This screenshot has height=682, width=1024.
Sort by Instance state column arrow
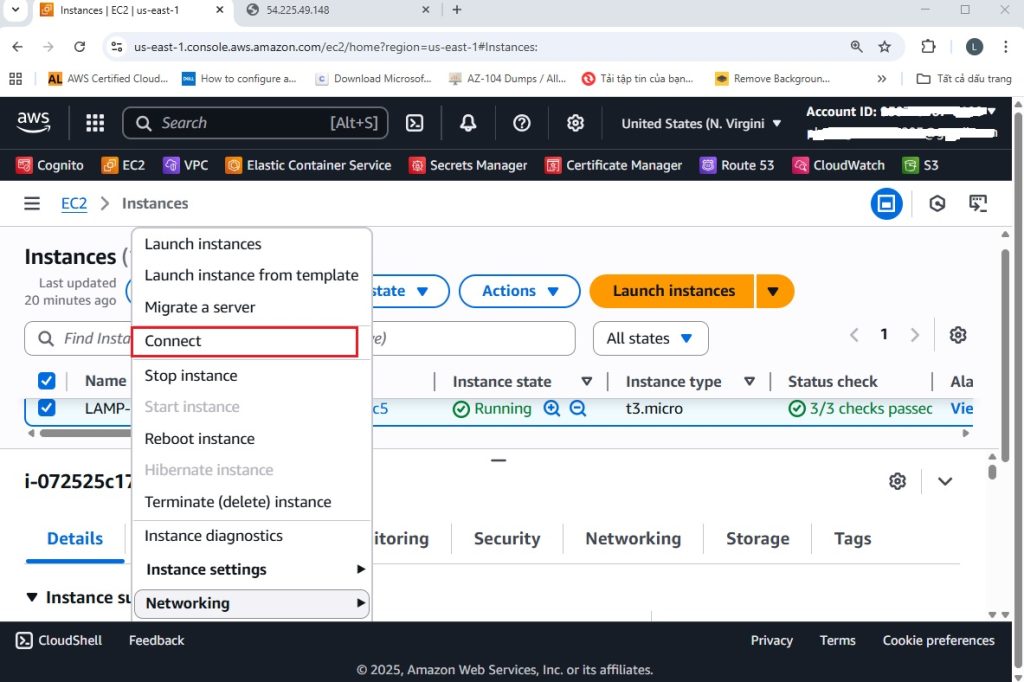(586, 381)
